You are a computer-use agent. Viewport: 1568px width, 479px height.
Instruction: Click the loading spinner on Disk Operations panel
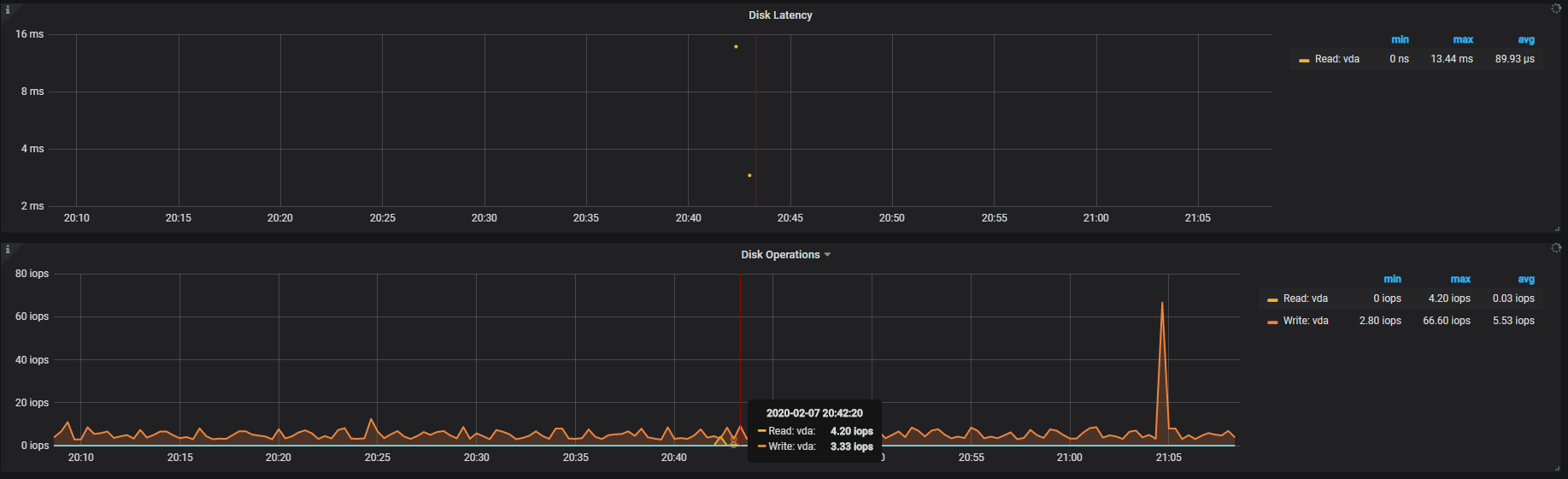pos(1556,248)
